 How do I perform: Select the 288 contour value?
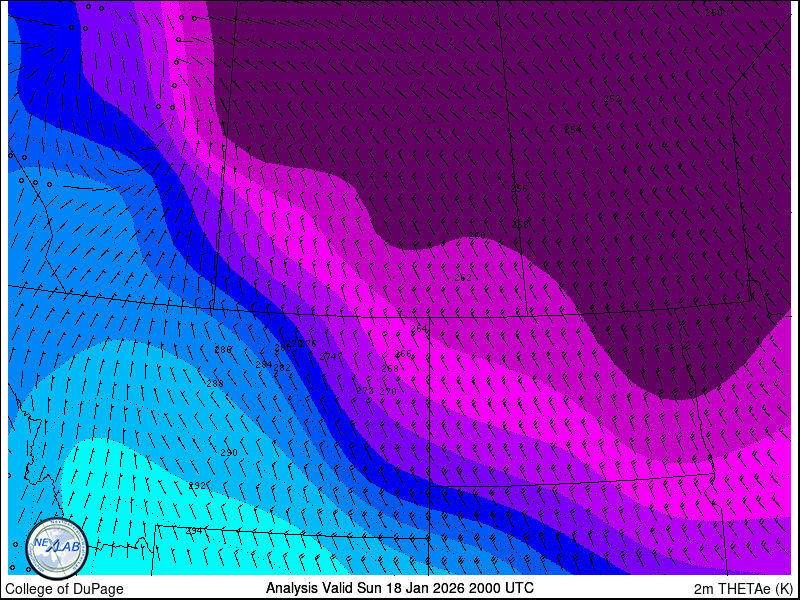click(215, 384)
